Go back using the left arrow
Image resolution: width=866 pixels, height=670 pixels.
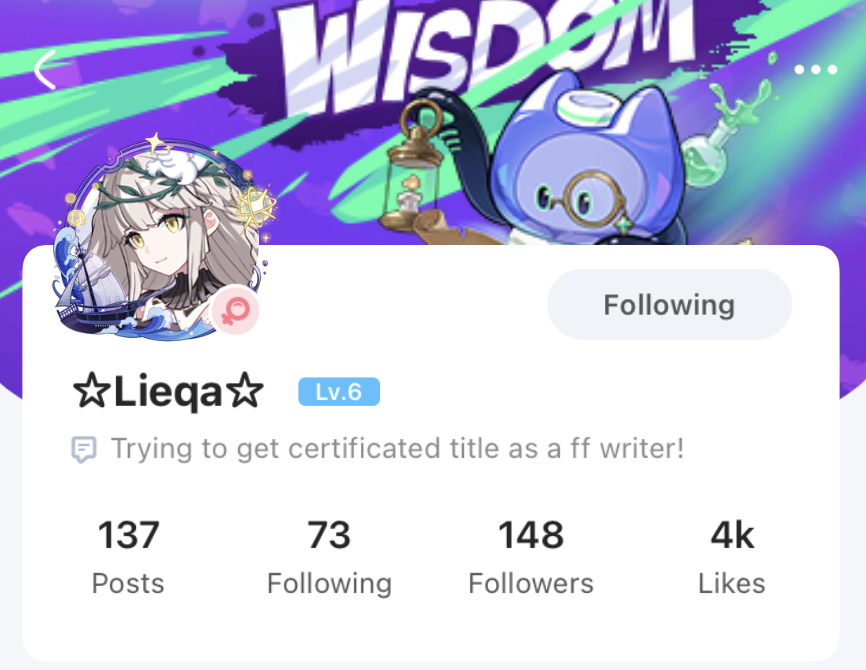tap(45, 70)
